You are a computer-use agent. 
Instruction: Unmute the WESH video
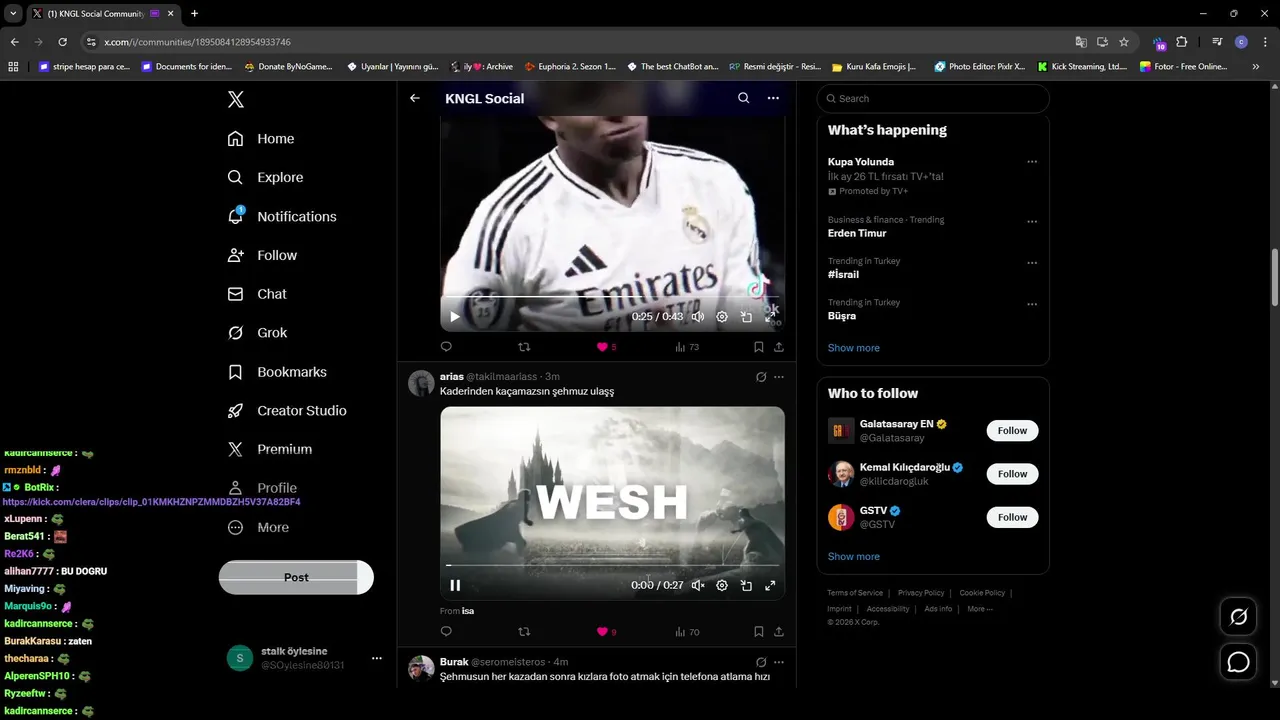(698, 586)
